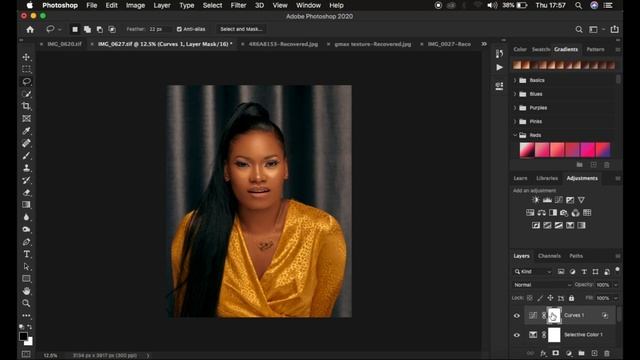Collapse the Reds gradient folder

(515, 135)
